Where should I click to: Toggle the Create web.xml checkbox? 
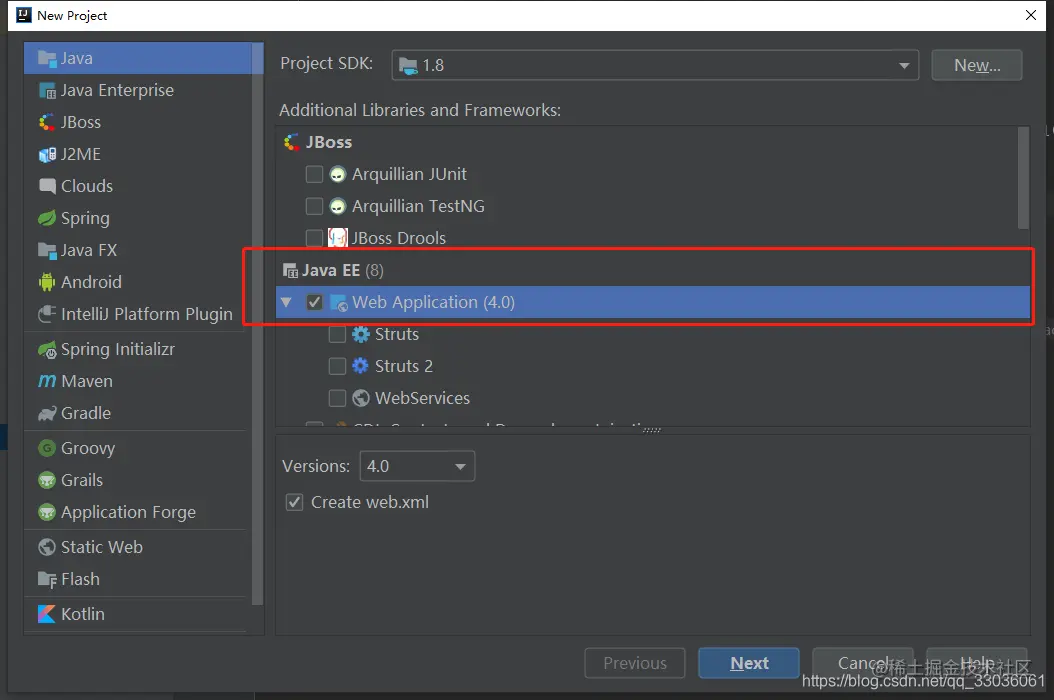point(294,502)
